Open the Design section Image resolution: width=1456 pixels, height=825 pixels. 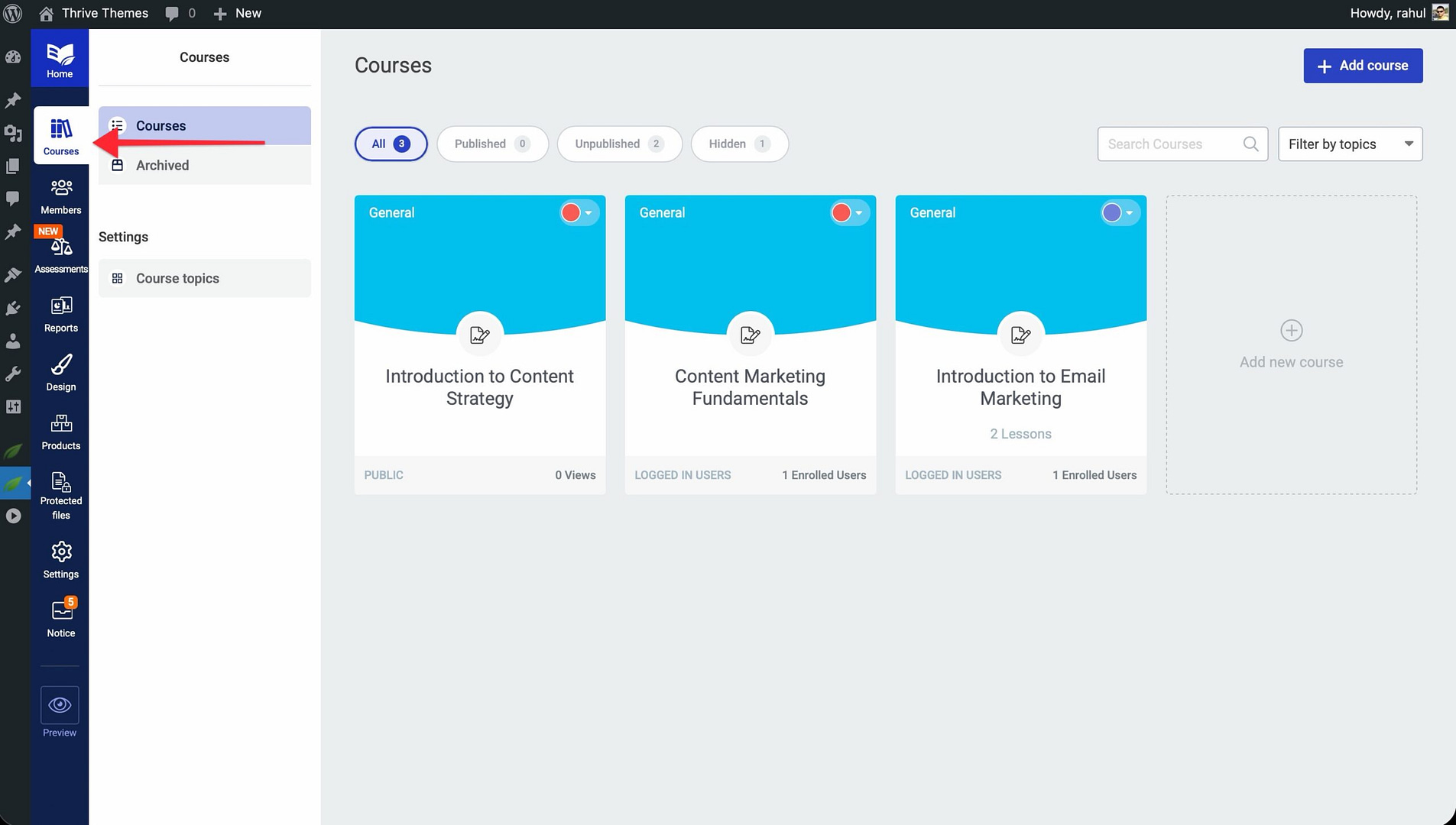pyautogui.click(x=60, y=373)
